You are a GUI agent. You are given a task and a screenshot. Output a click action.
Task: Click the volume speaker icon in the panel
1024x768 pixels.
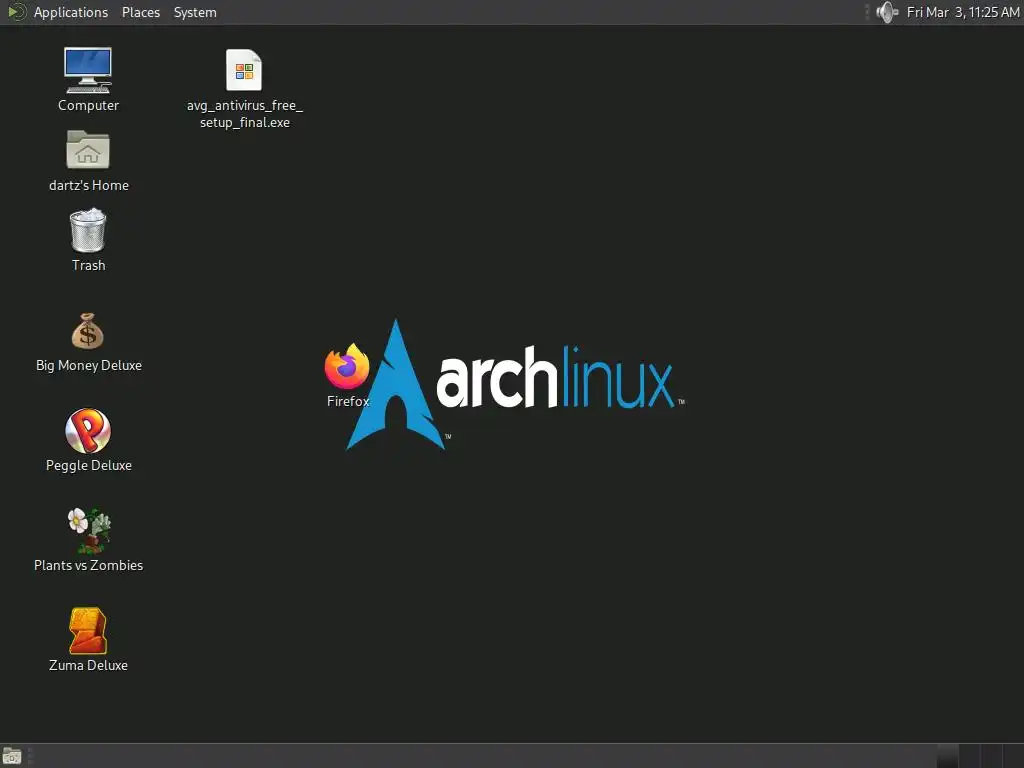point(888,12)
